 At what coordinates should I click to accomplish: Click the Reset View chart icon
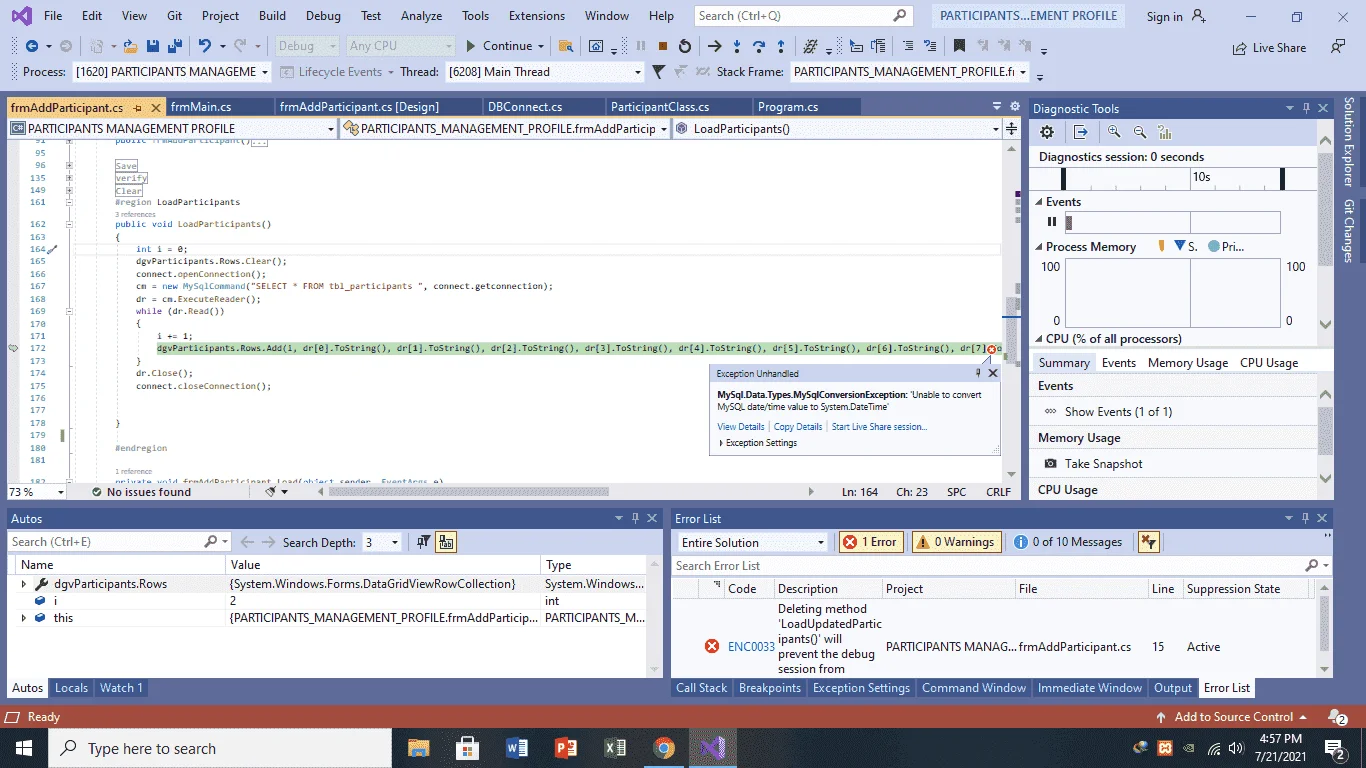coord(1164,132)
